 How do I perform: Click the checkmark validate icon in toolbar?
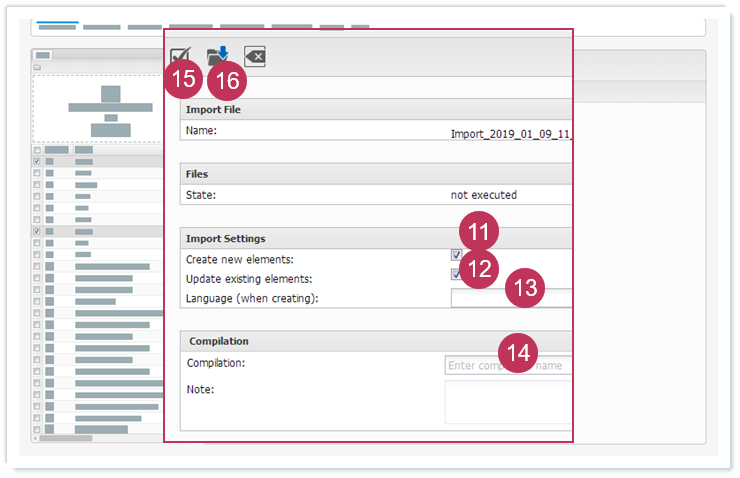(181, 57)
